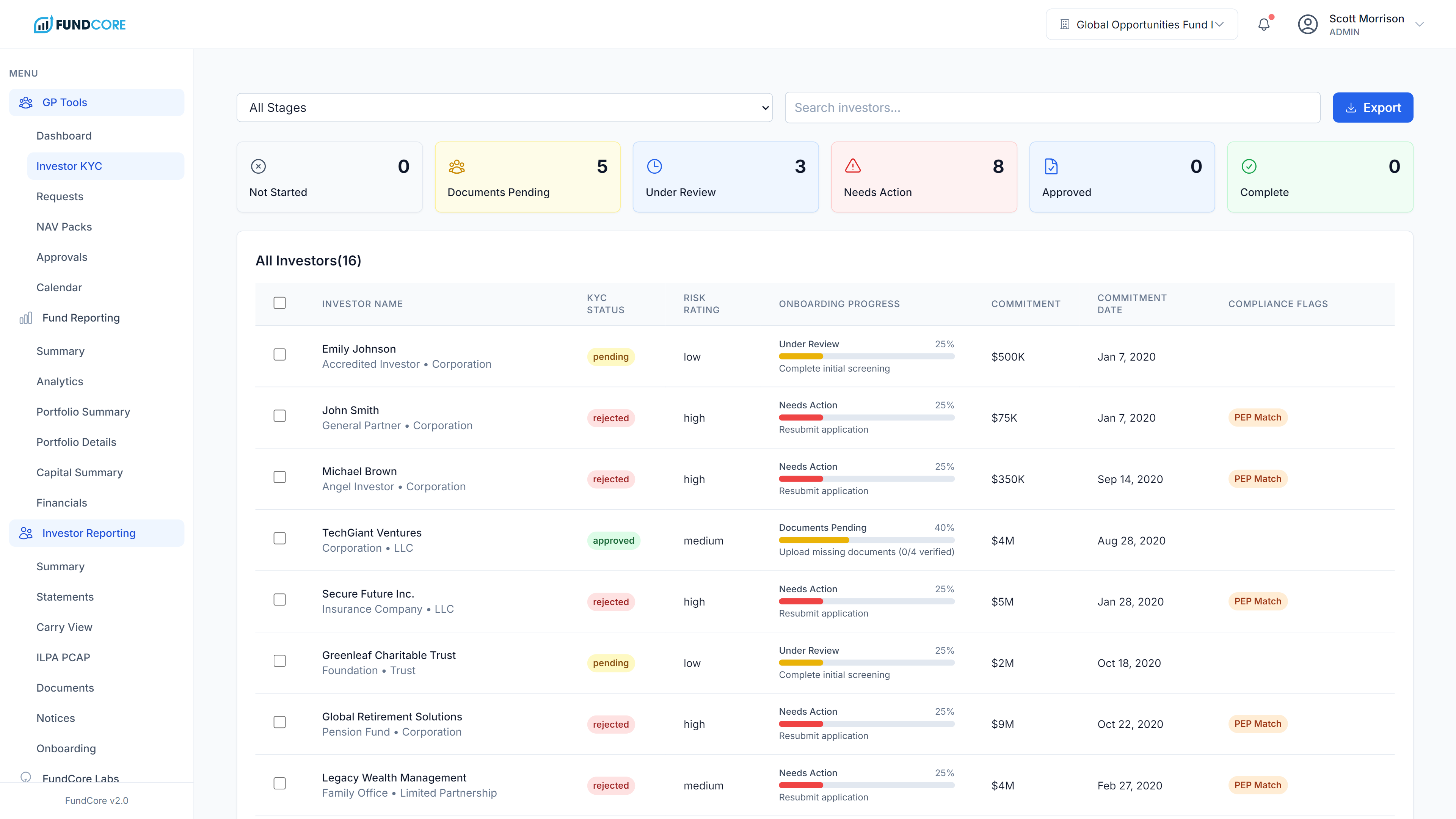Check the box for Emily Johnson
The width and height of the screenshot is (1456, 819).
tap(279, 355)
